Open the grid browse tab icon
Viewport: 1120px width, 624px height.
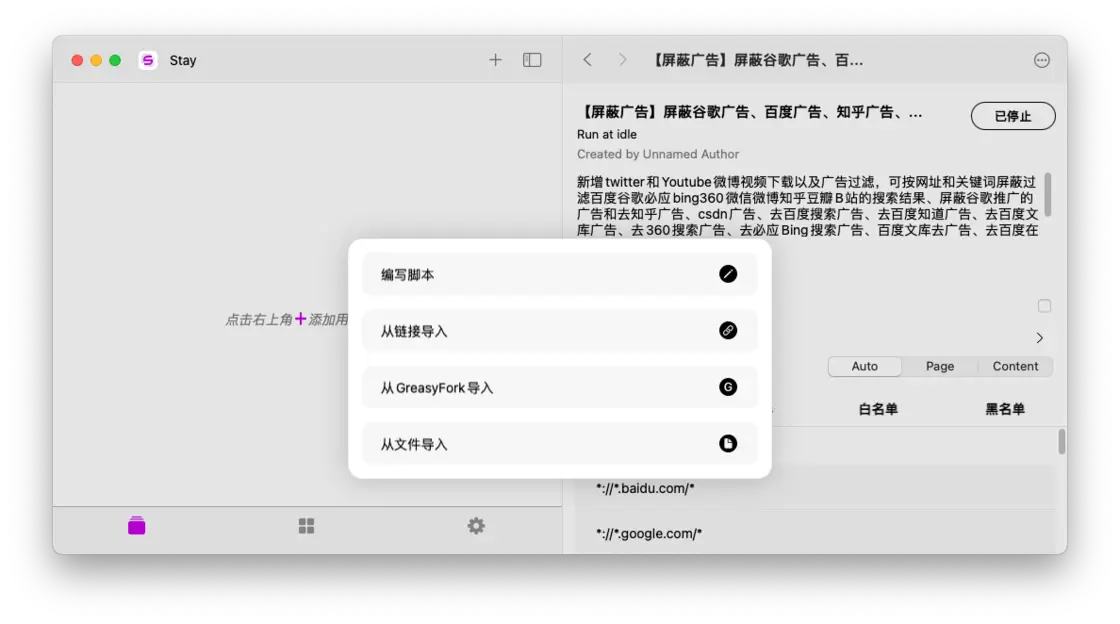click(306, 526)
